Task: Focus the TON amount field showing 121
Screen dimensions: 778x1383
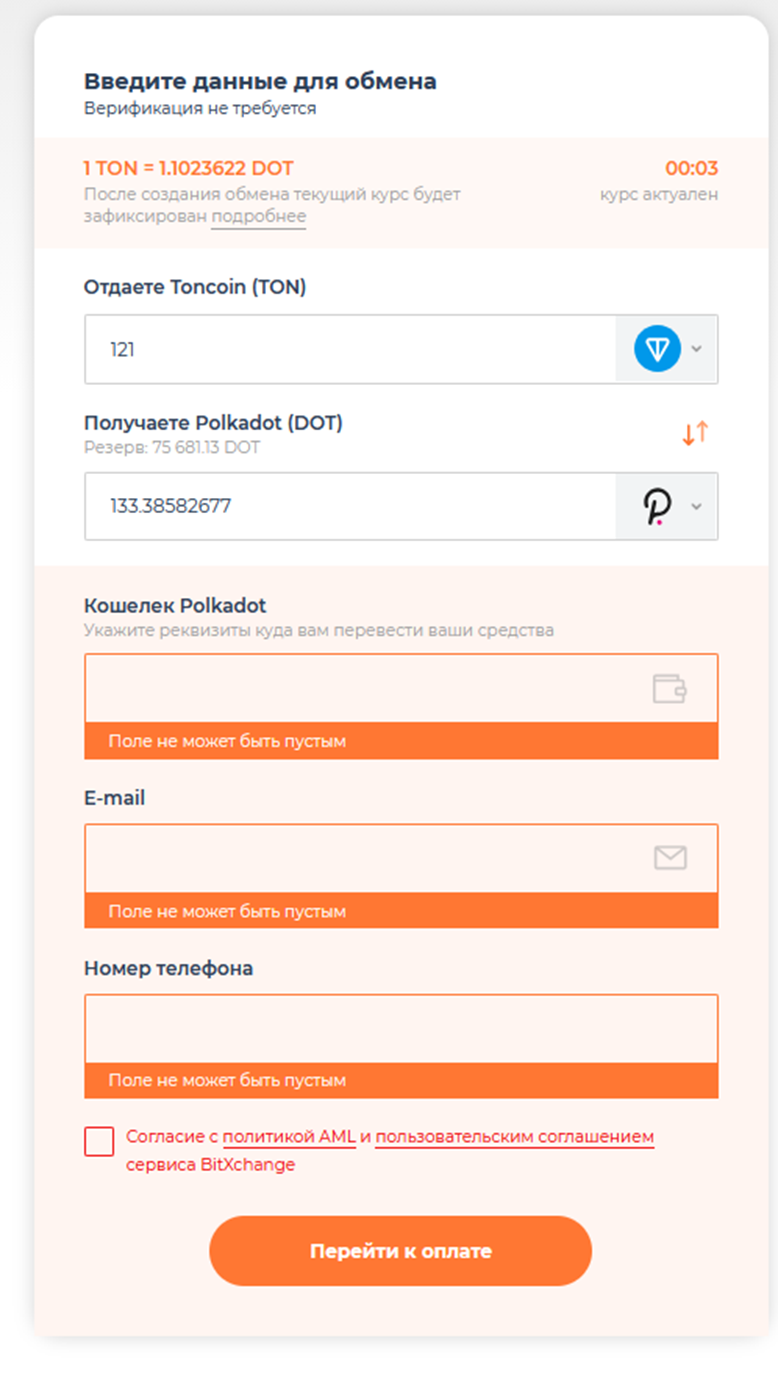Action: [x=350, y=350]
